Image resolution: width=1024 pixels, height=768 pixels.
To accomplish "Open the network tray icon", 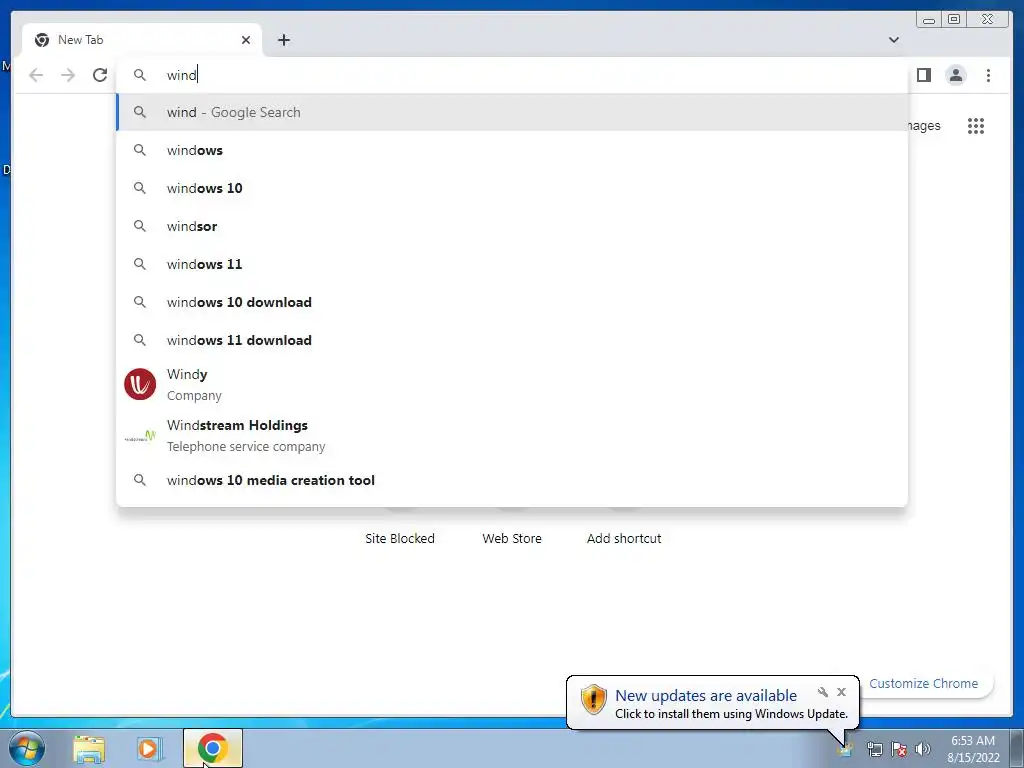I will point(874,749).
